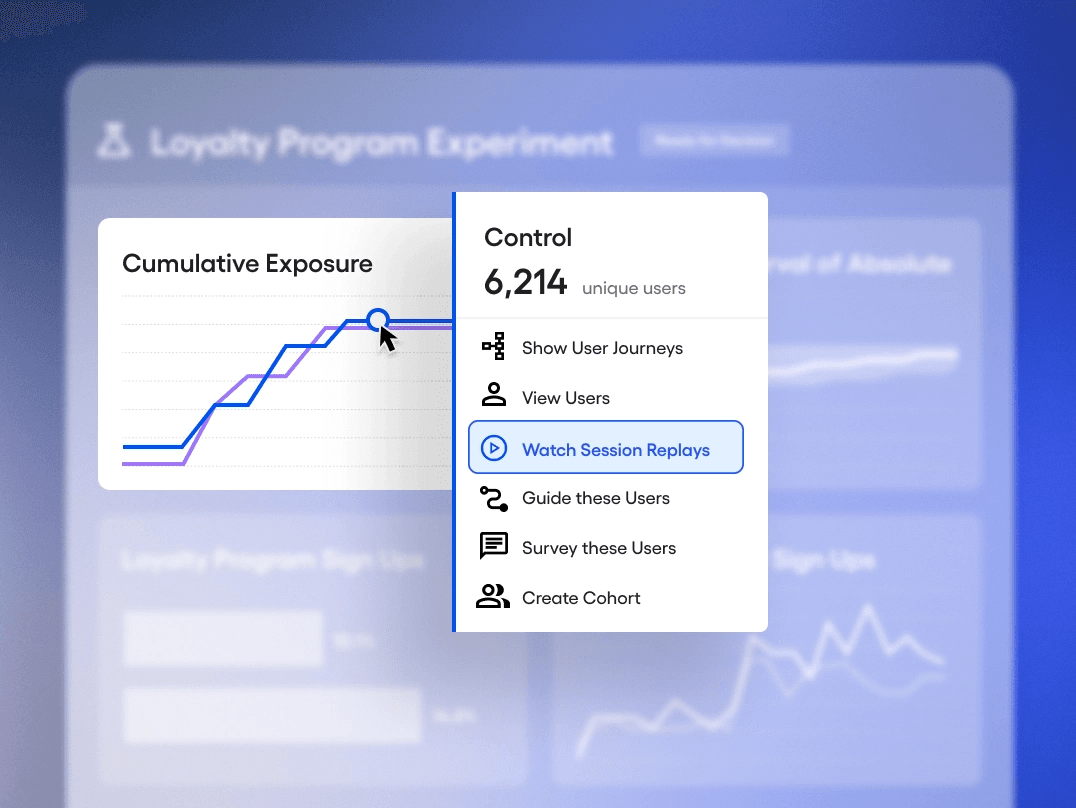Click the path icon for Guide these Users
The image size is (1076, 808).
pyautogui.click(x=493, y=498)
